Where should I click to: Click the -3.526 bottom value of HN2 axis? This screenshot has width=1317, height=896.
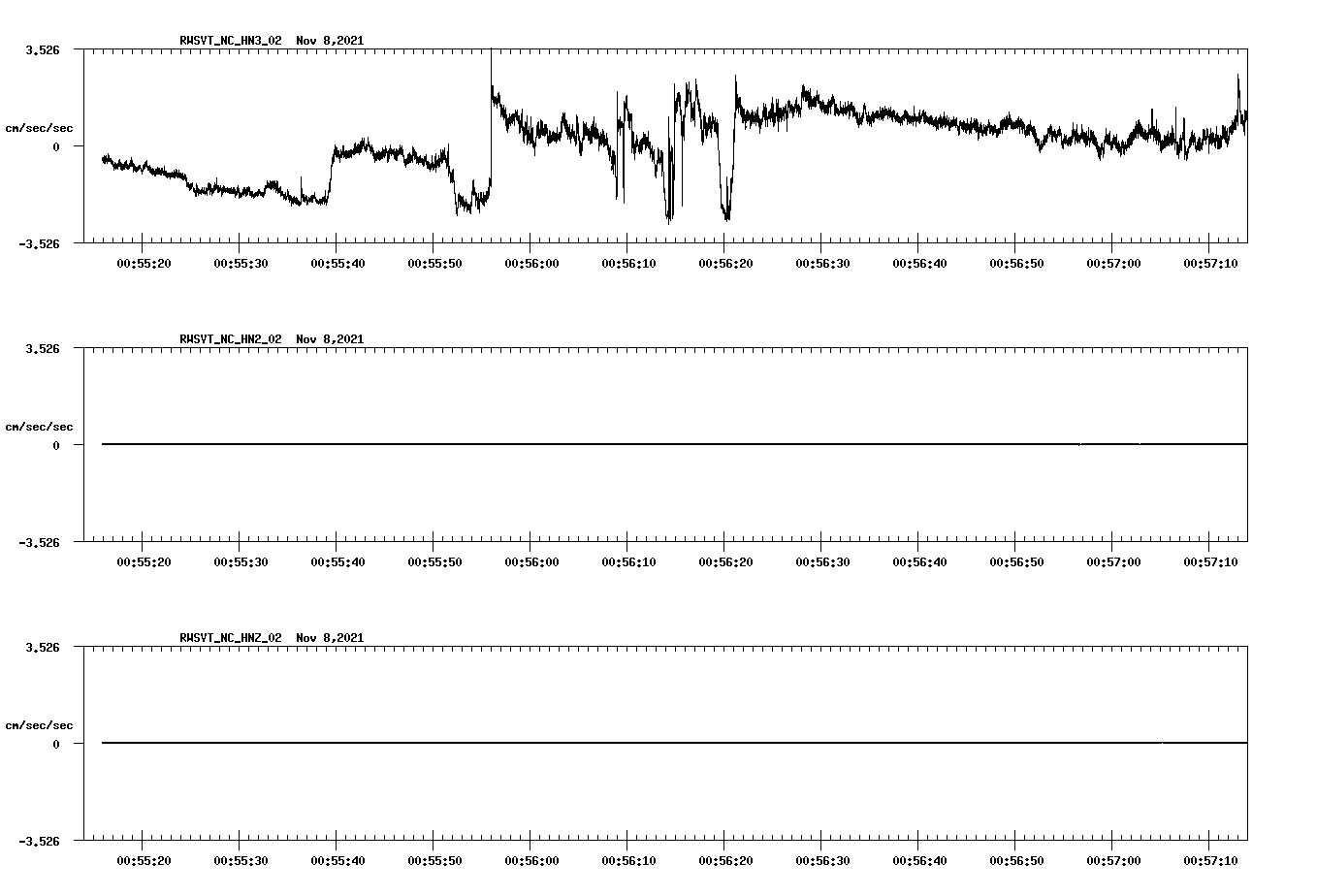[39, 543]
